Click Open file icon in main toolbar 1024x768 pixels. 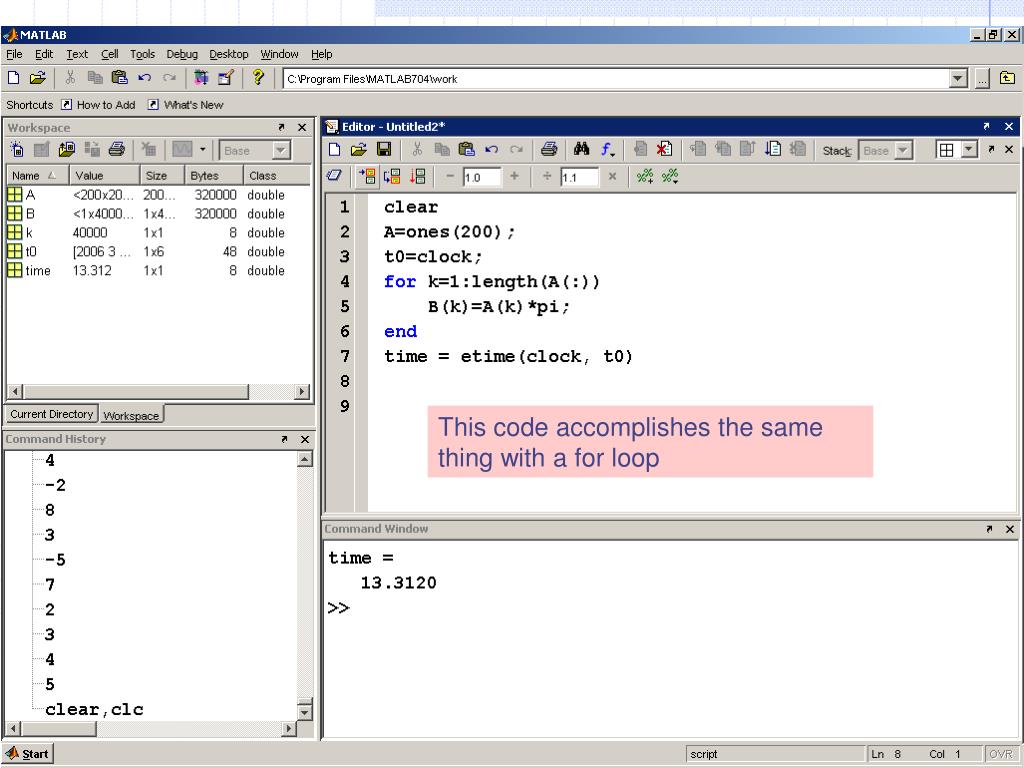[x=38, y=78]
